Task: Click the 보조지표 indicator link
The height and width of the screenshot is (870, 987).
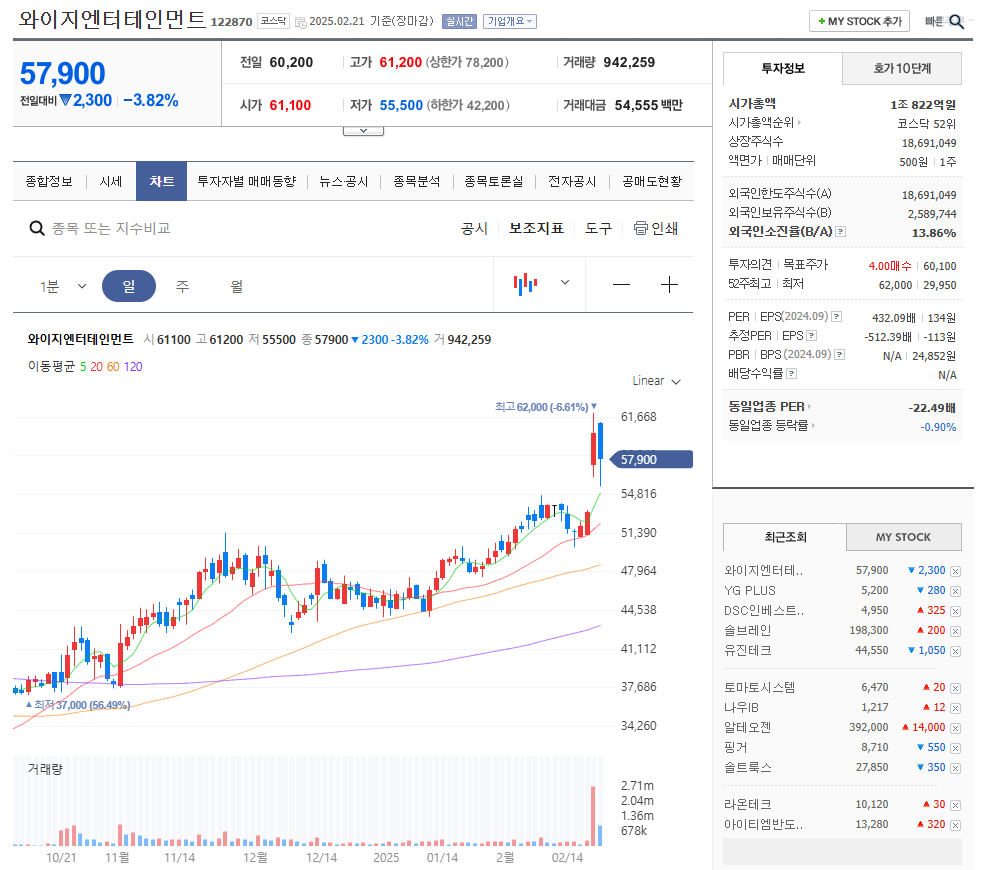Action: pos(536,227)
